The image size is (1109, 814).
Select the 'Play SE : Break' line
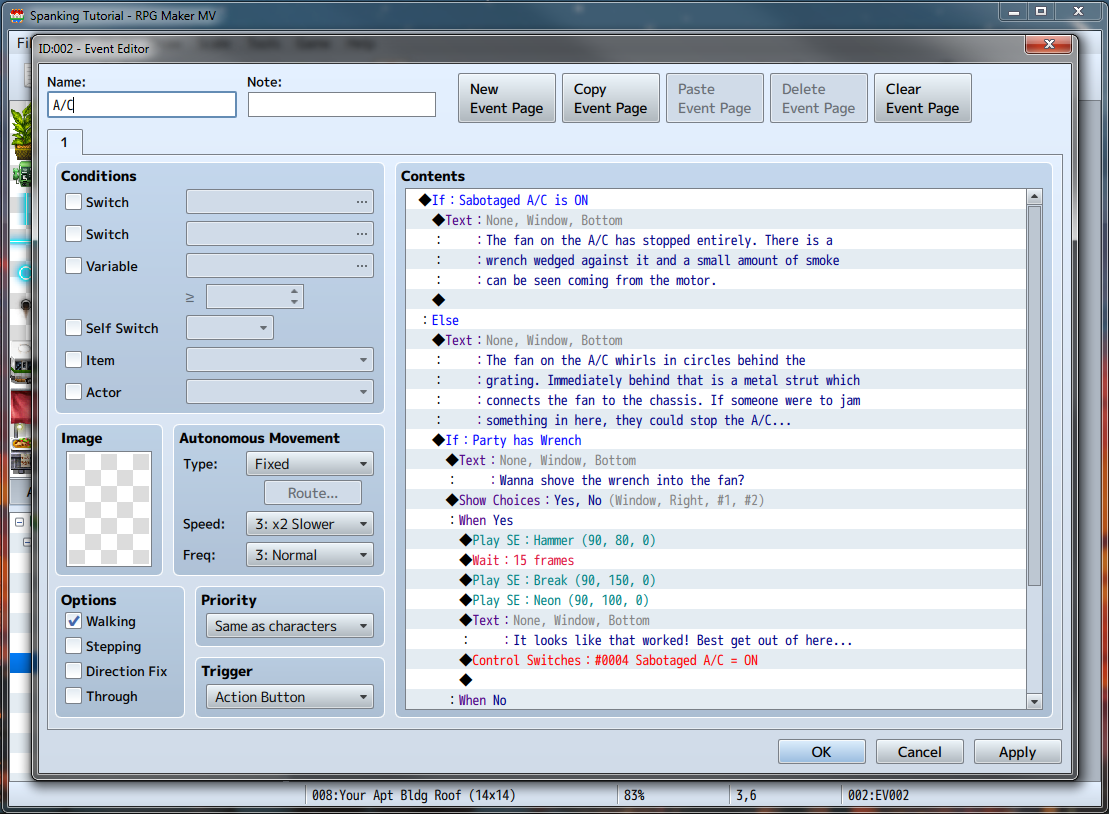coord(716,580)
